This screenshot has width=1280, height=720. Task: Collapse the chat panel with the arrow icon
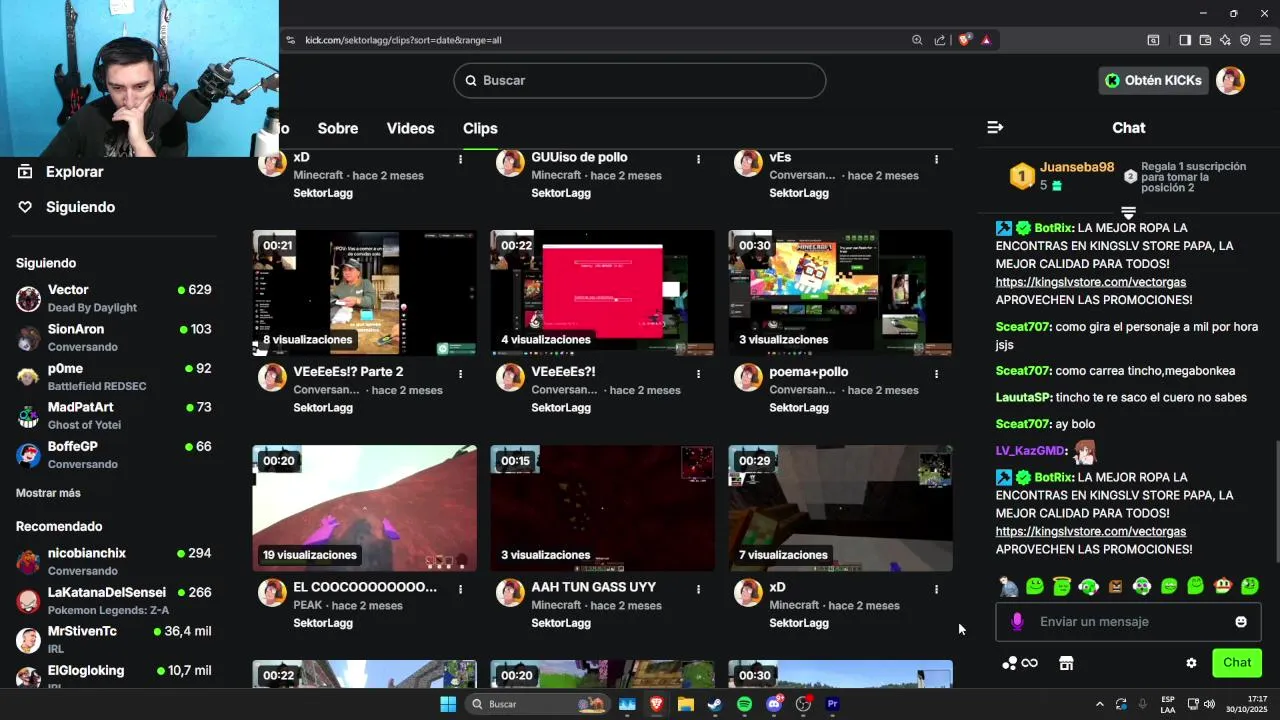click(x=994, y=127)
